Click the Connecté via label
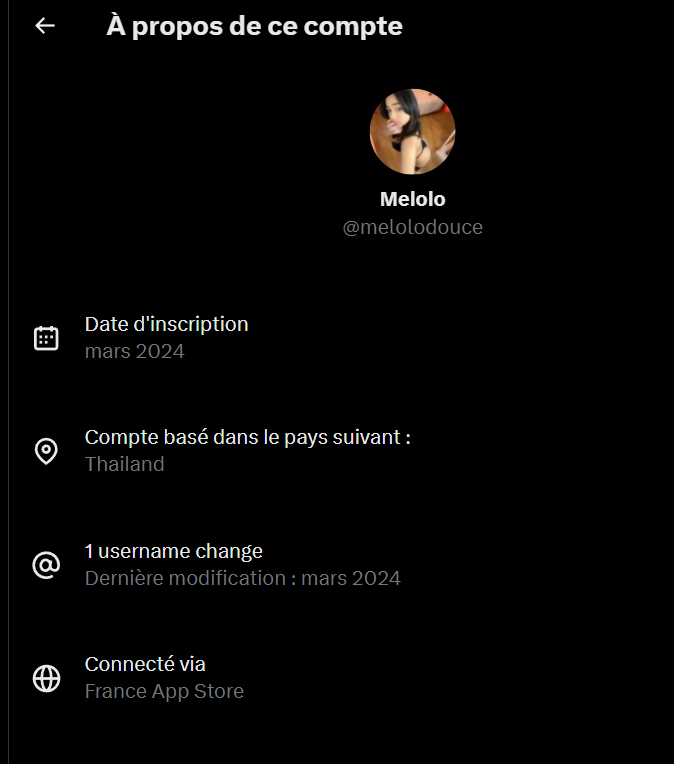This screenshot has width=674, height=764. [145, 664]
